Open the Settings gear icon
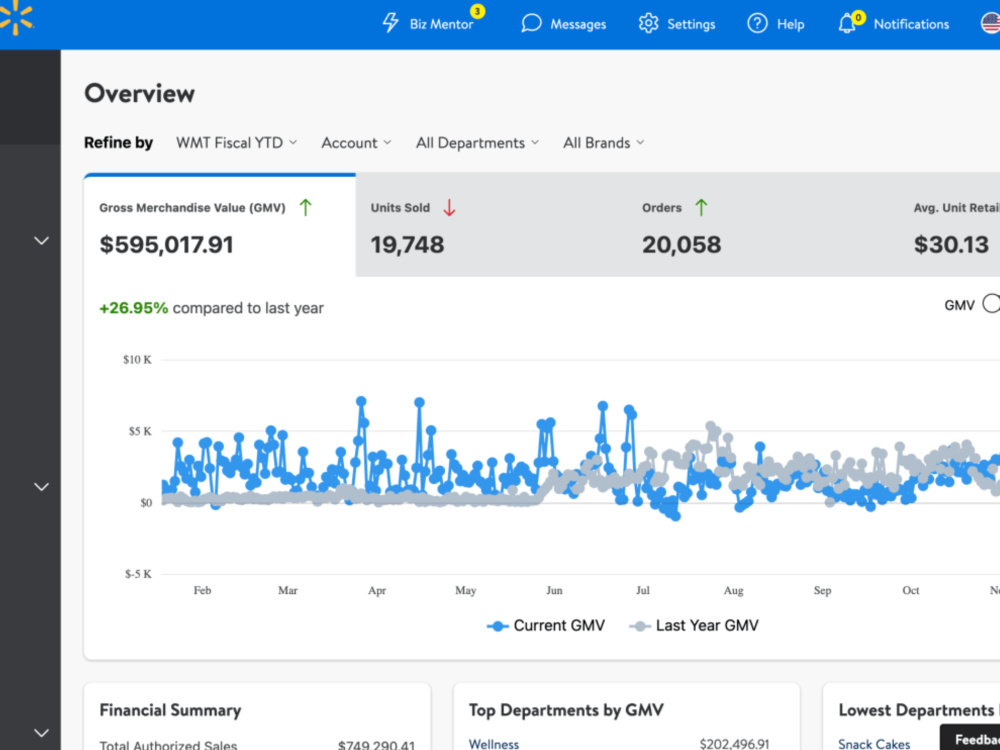 [648, 24]
